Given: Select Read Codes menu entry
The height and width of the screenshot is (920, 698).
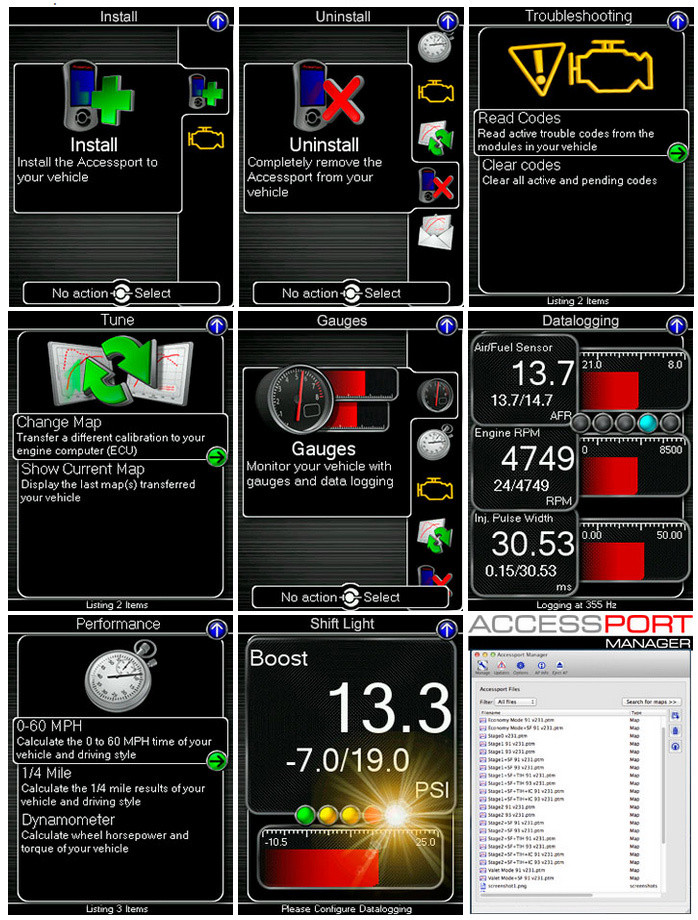Looking at the screenshot, I should coord(581,132).
